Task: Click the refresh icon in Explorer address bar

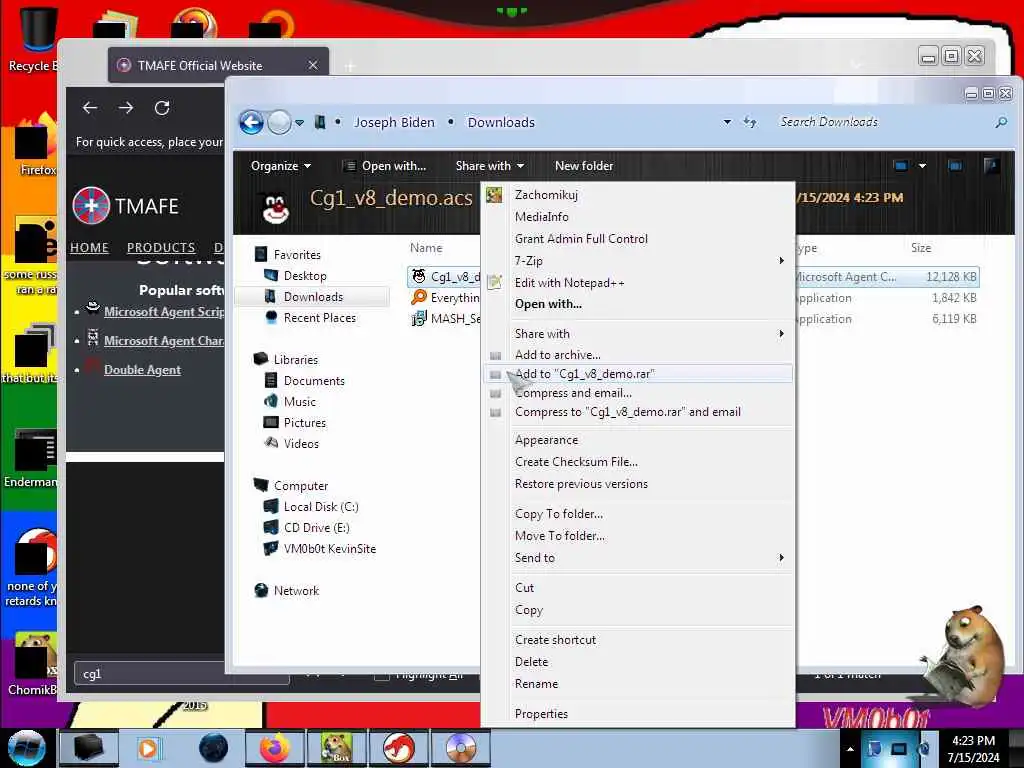Action: pos(750,122)
